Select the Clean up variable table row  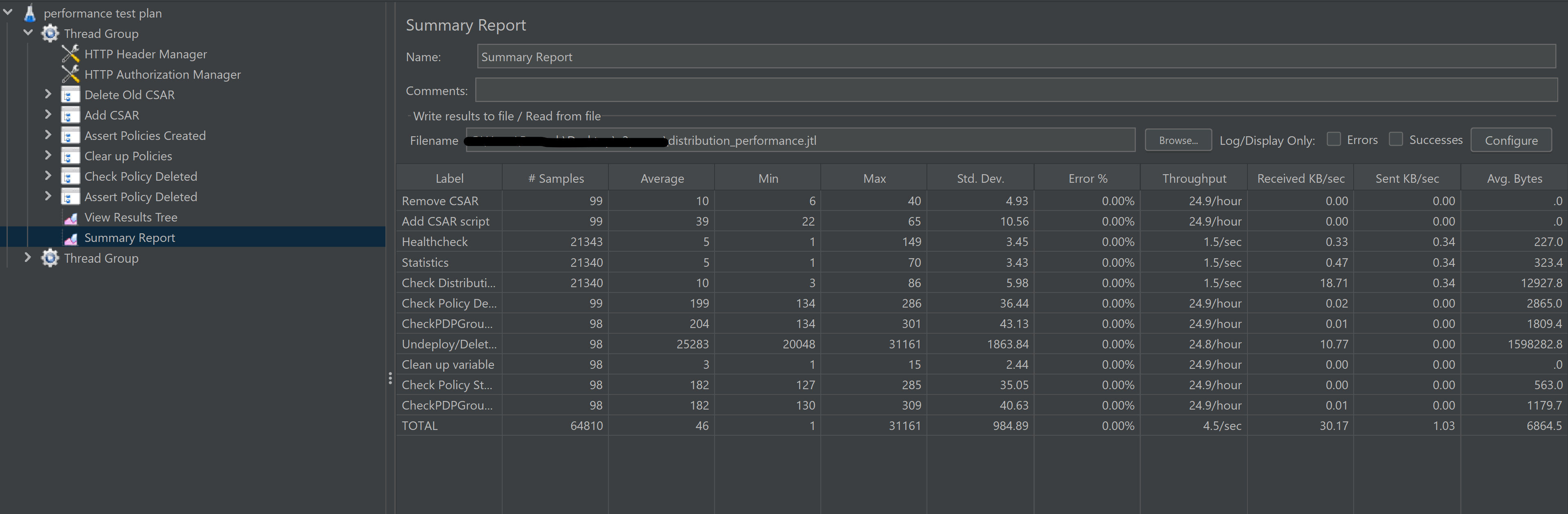point(982,364)
